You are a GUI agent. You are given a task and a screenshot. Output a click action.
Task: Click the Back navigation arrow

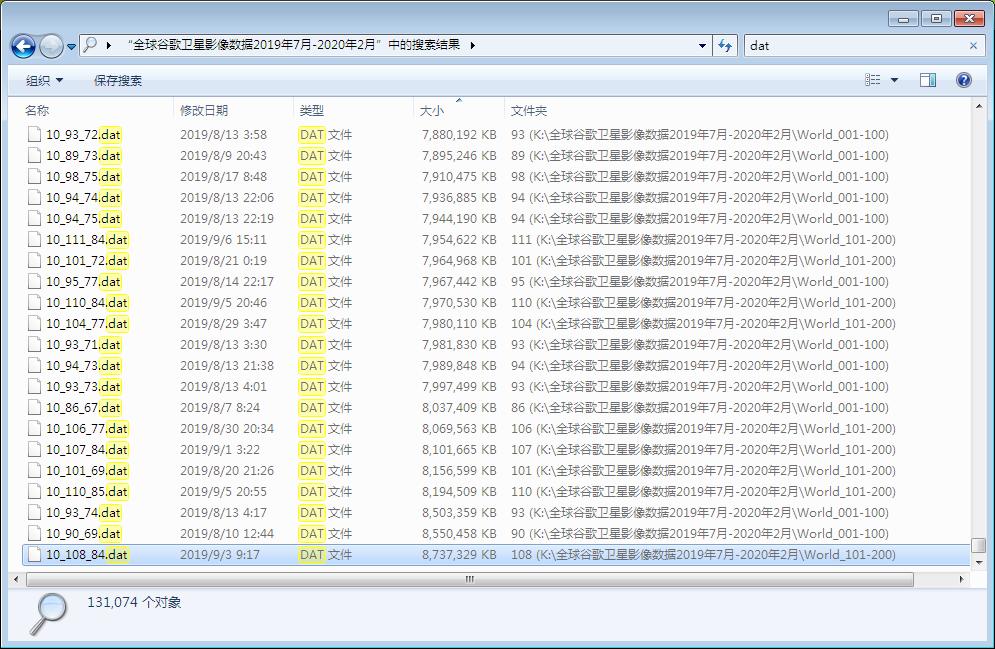(x=22, y=46)
